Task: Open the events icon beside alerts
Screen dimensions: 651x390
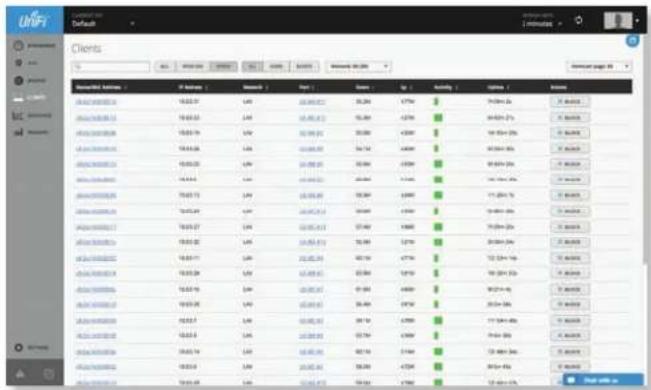Action: 49,374
